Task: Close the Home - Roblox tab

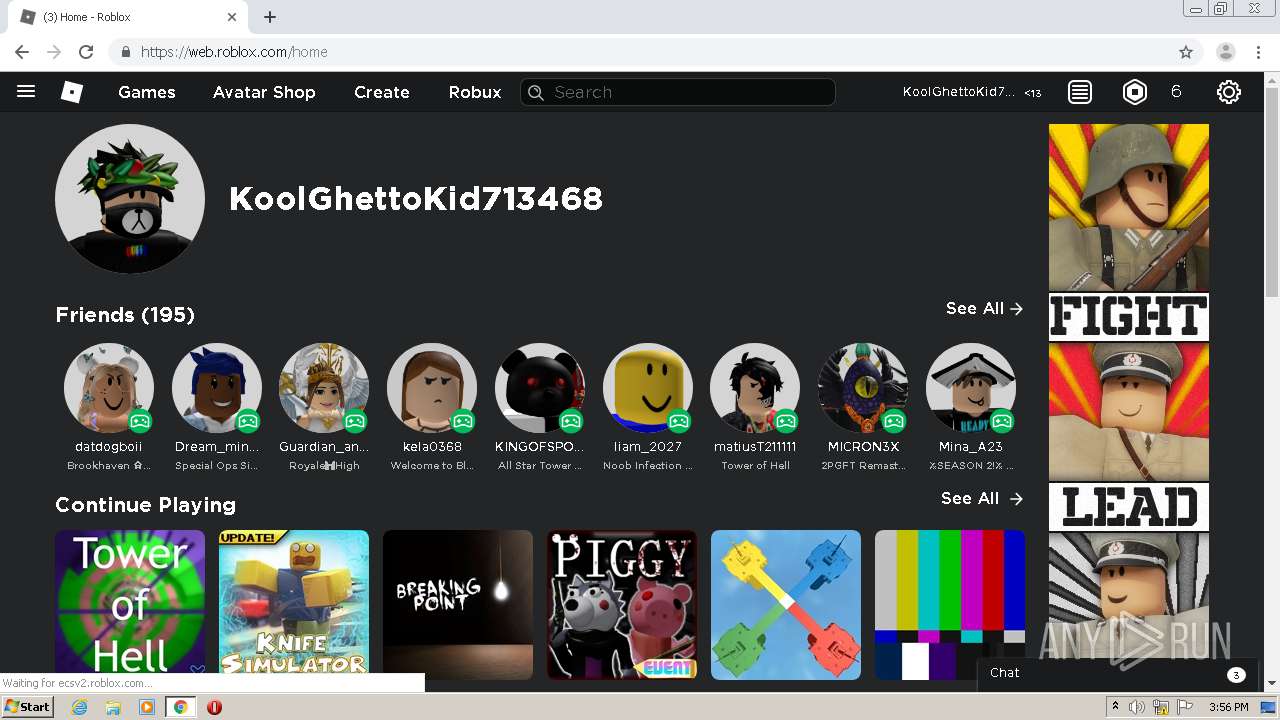Action: [x=232, y=17]
